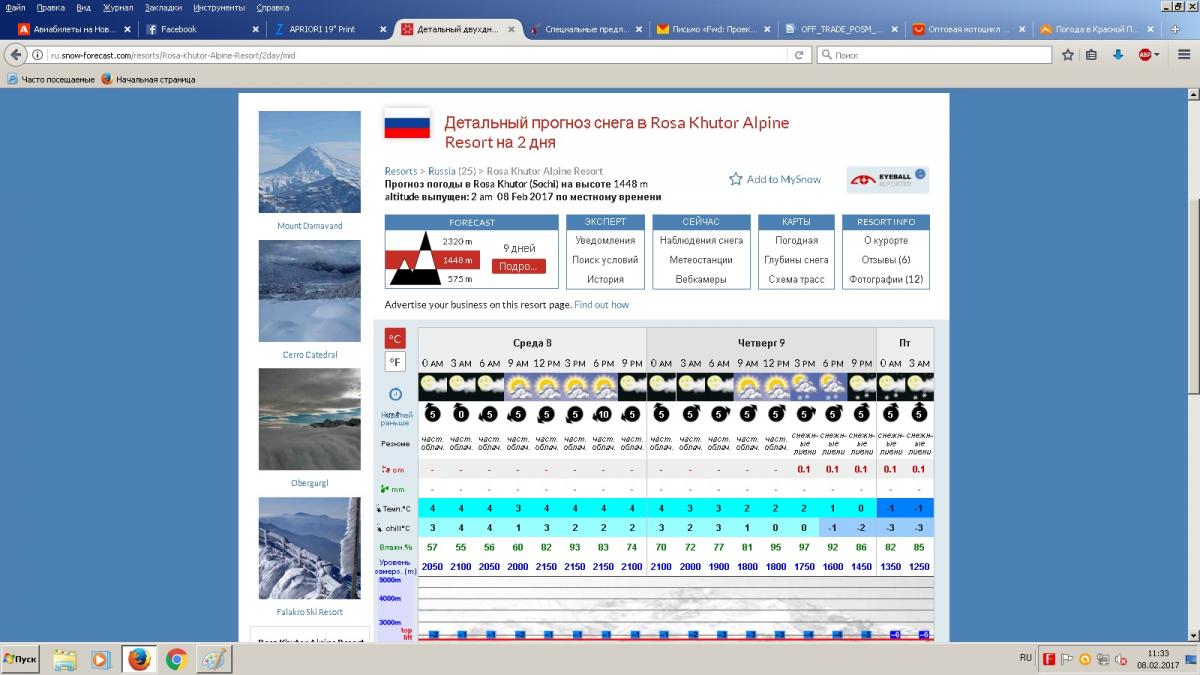1200x675 pixels.
Task: Open the Часто посещаемые bookmarks folder
Action: click(51, 79)
